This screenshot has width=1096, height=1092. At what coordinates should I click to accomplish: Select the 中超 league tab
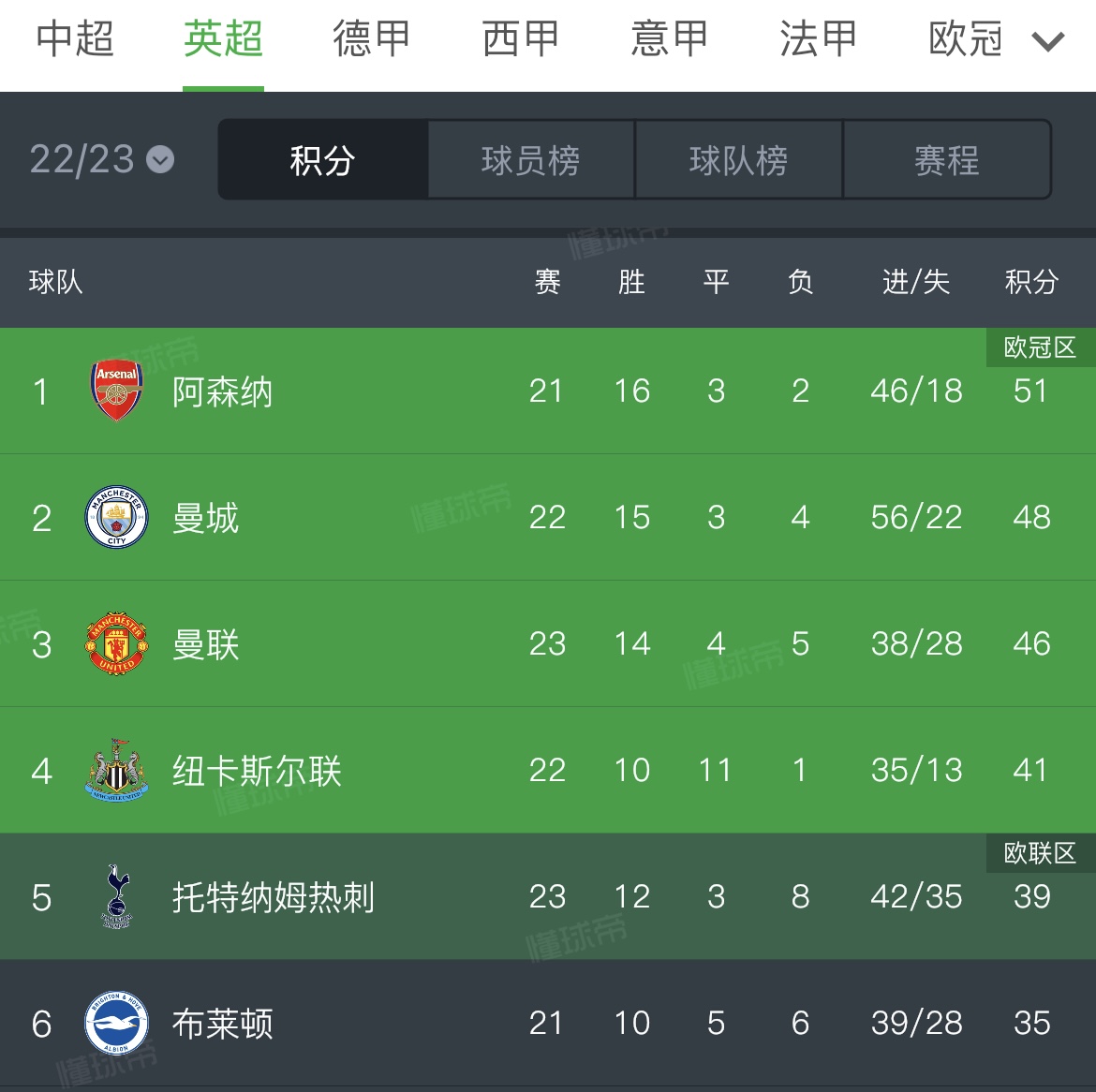[x=73, y=39]
